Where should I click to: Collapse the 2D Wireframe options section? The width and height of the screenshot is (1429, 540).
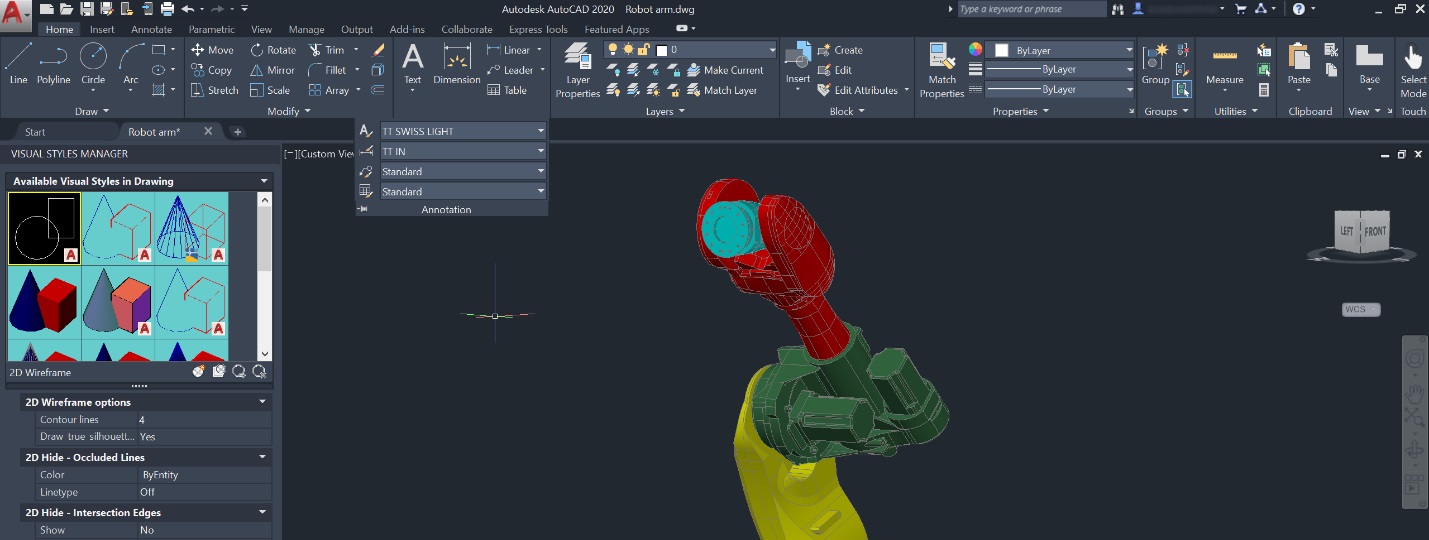(263, 402)
